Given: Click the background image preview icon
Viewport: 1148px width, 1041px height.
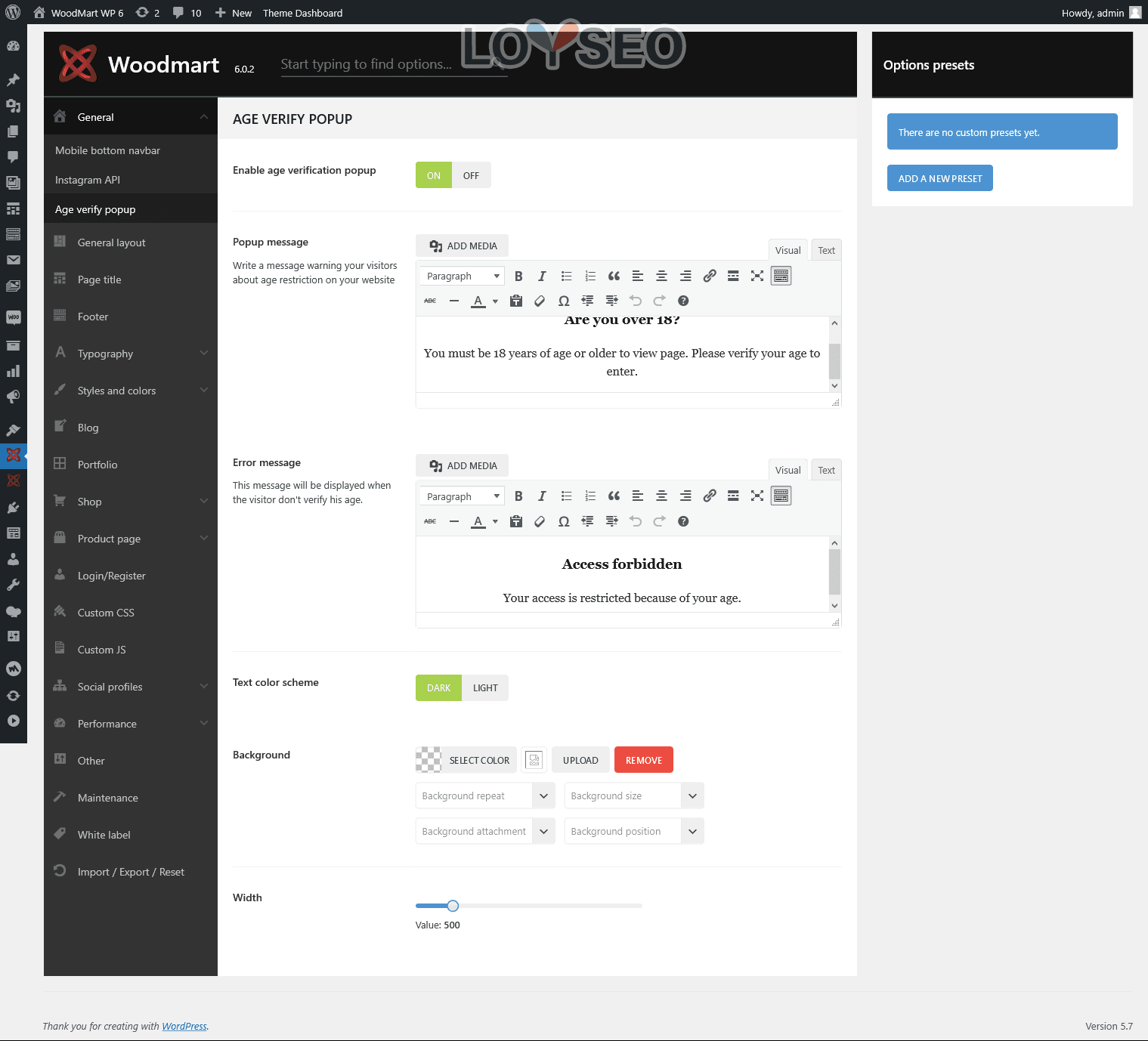Looking at the screenshot, I should (534, 760).
